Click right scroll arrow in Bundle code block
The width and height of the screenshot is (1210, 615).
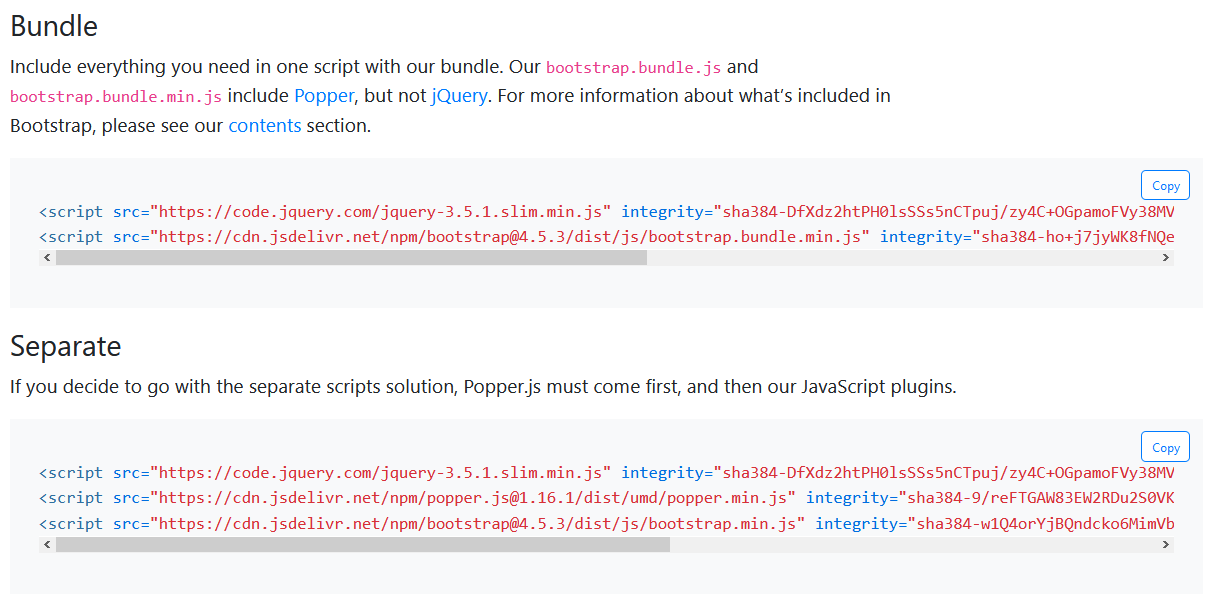[x=1166, y=258]
